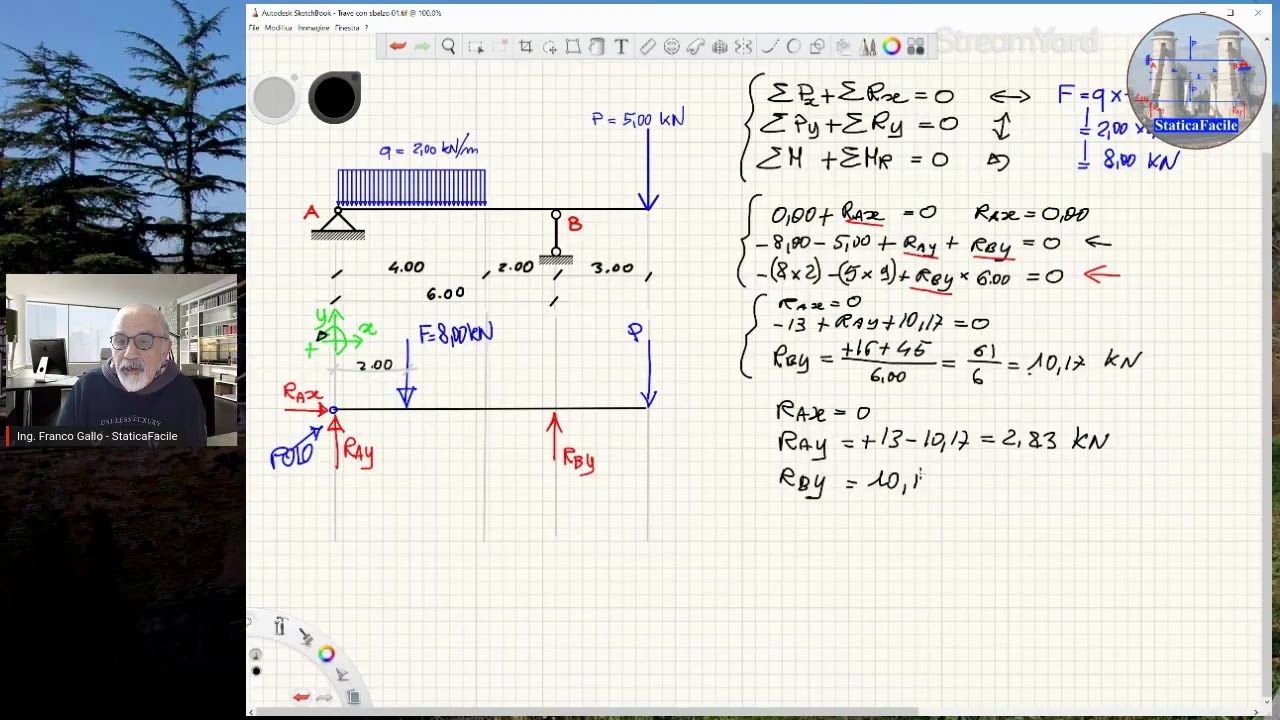1280x720 pixels.
Task: Select the rectangular Selection tool
Action: pos(476,47)
